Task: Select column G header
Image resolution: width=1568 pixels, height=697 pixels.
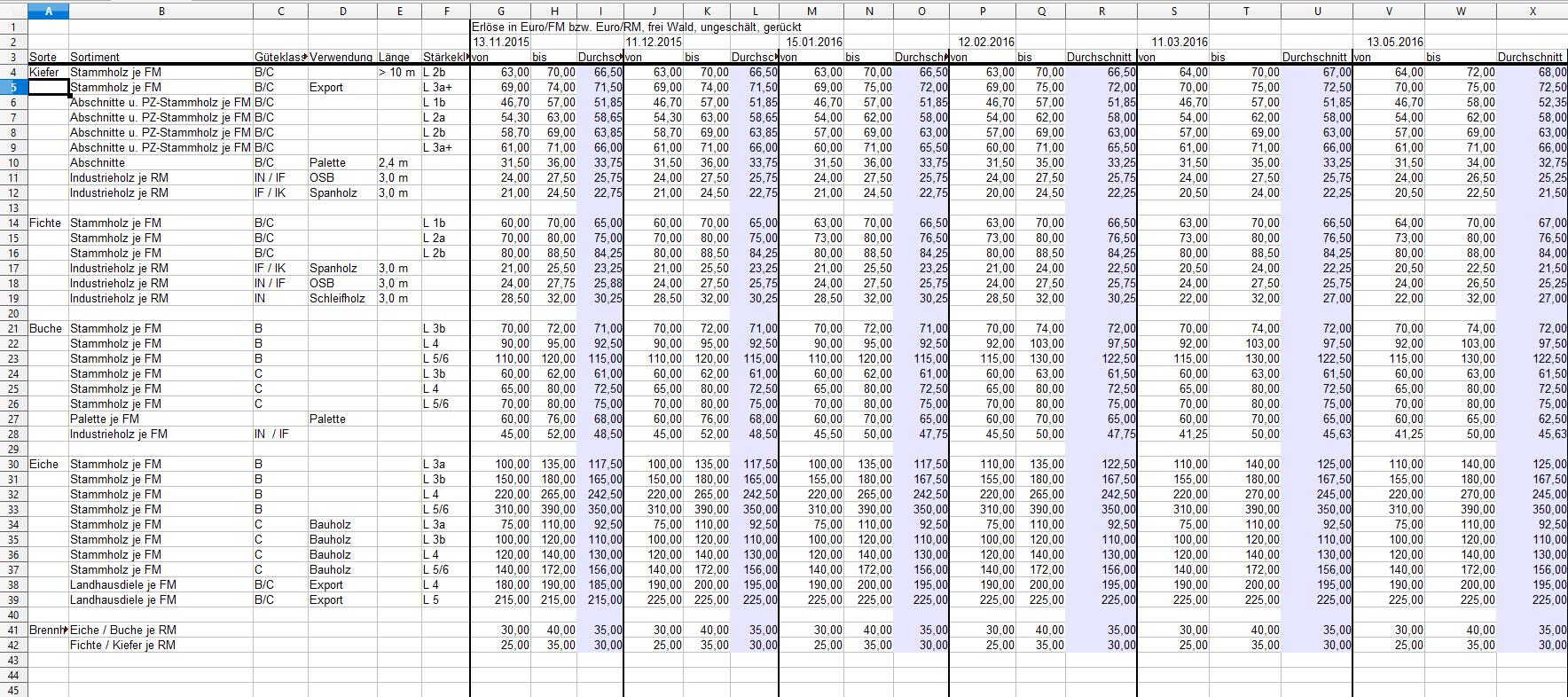Action: pyautogui.click(x=501, y=12)
